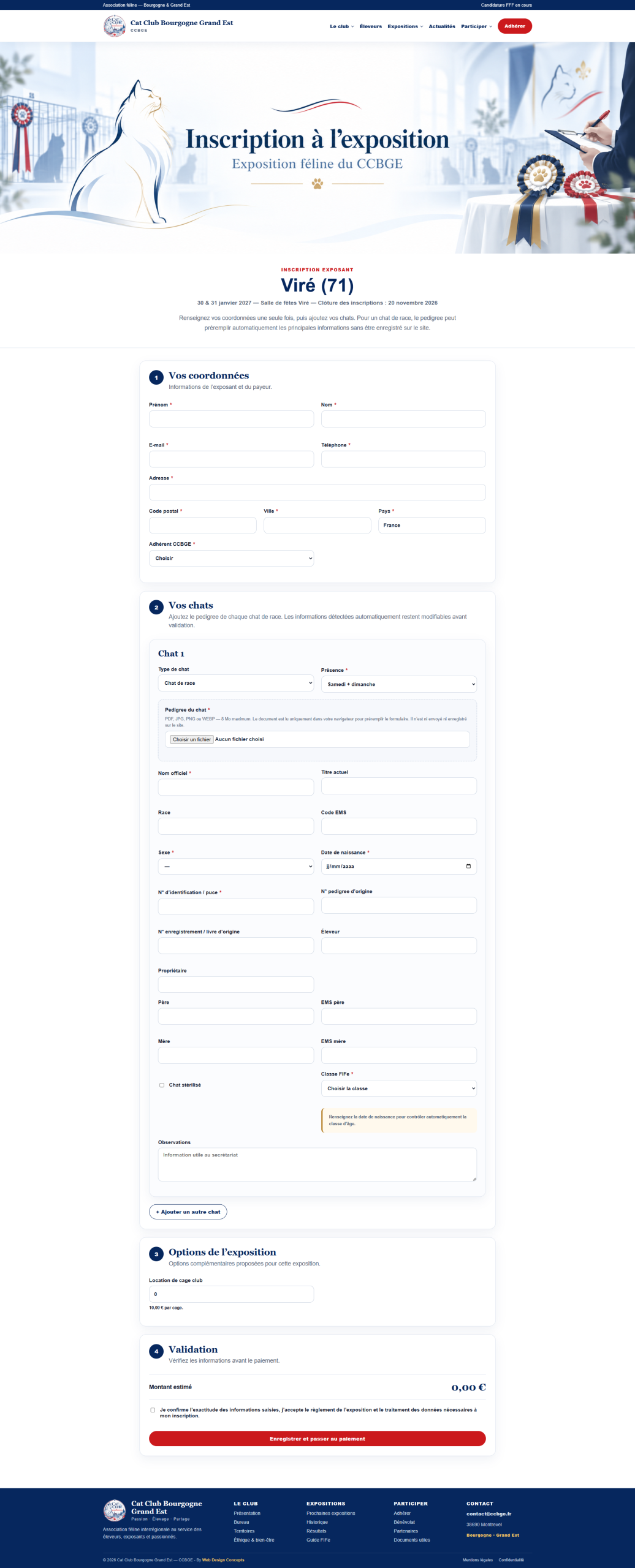Click Ajouter un autre chat button

click(x=188, y=1212)
